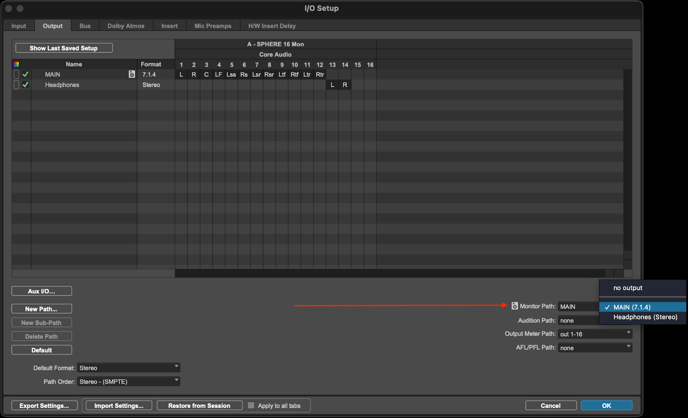This screenshot has width=688, height=418.
Task: Click the LF channel cell in the MAIN row
Action: 219,74
